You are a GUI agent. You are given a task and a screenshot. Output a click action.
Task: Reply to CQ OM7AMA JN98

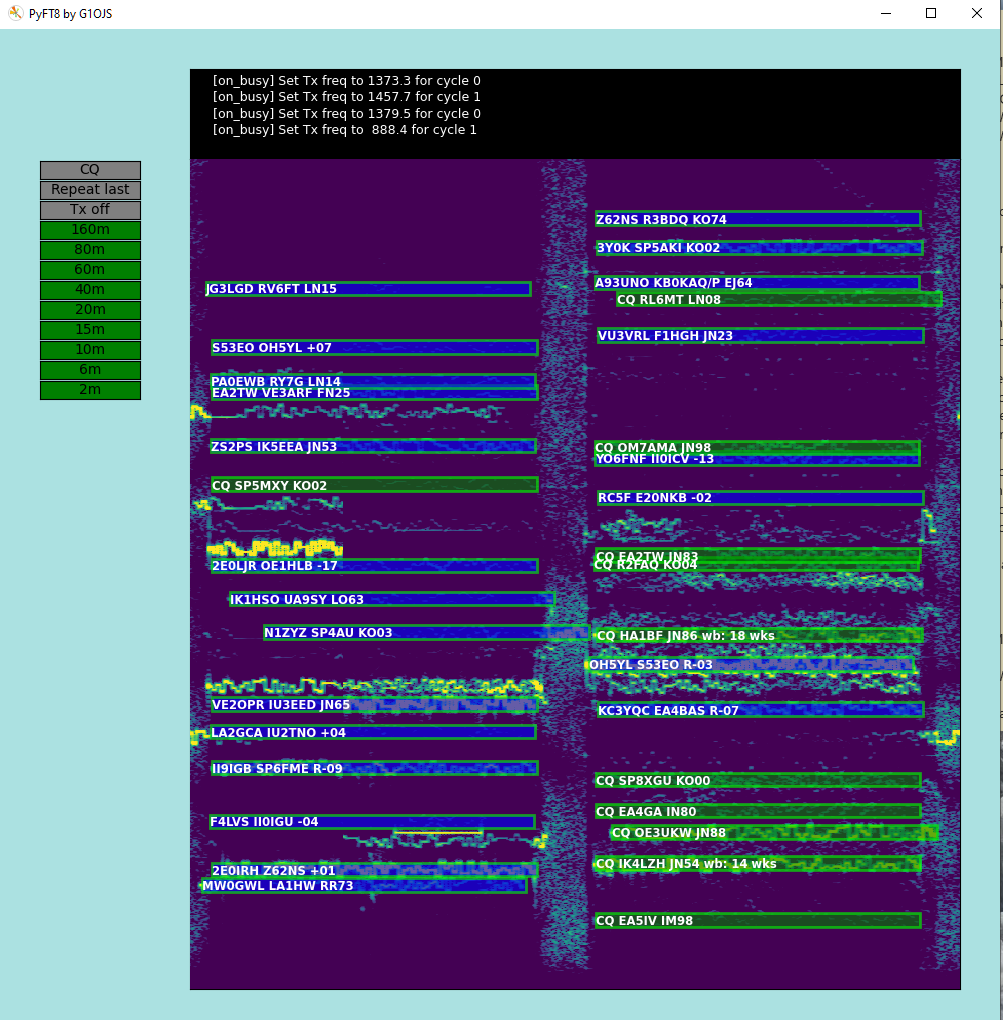tap(757, 447)
